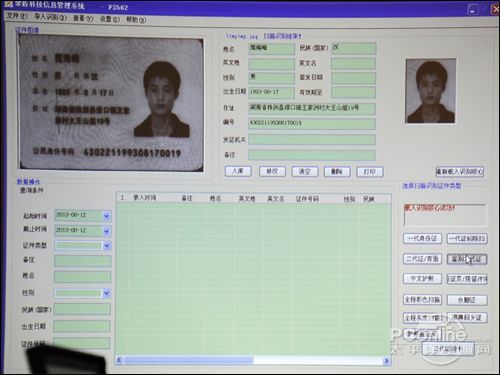
Task: Select the 全程彩色扫描 button
Action: coord(422,299)
